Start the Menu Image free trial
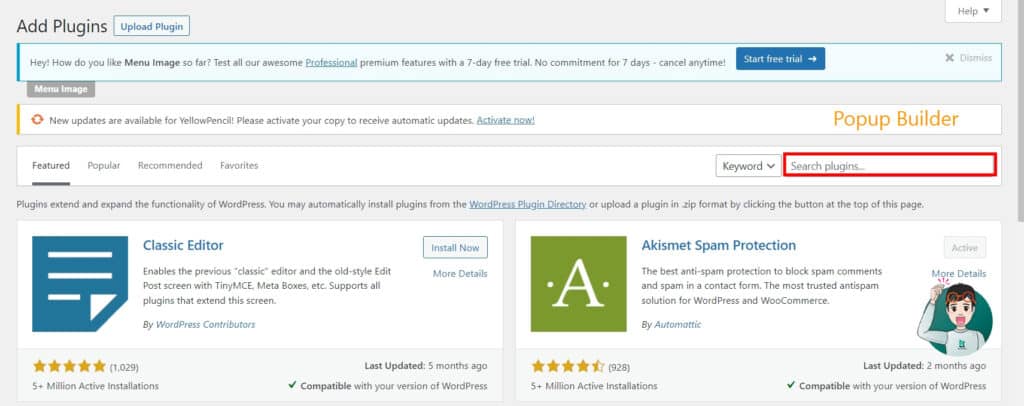This screenshot has width=1024, height=406. 780,59
